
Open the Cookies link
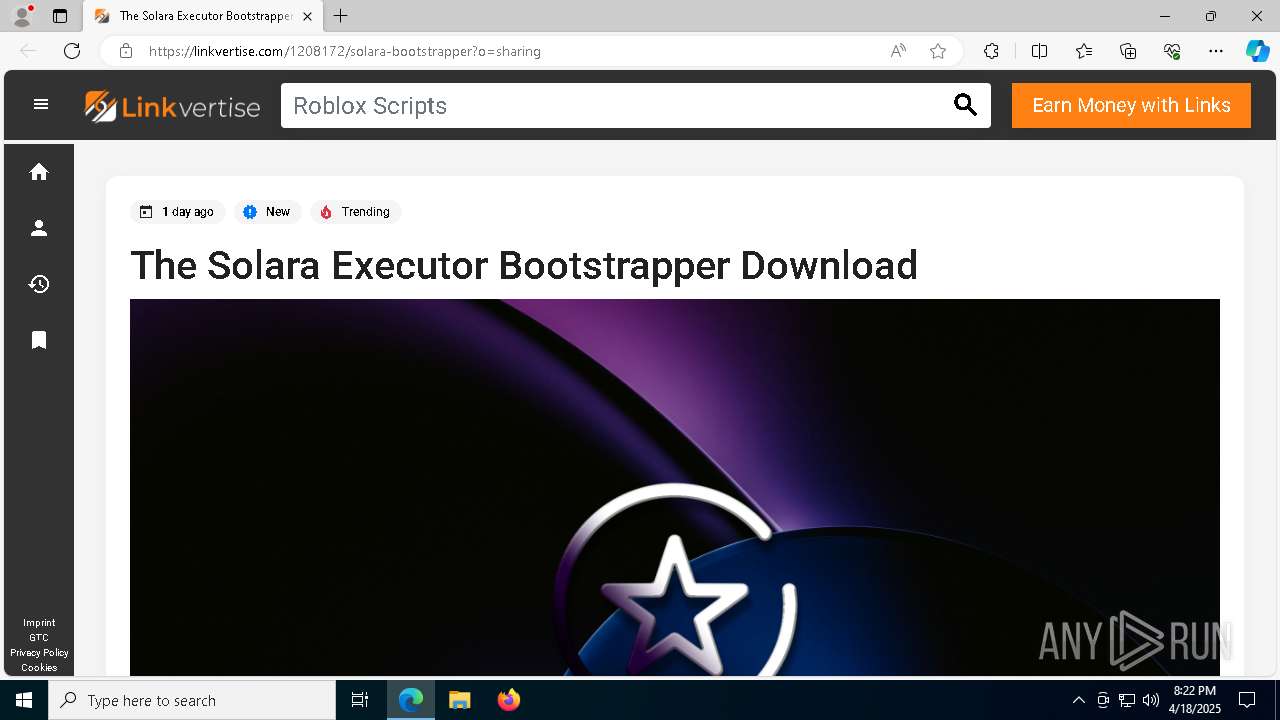39,667
